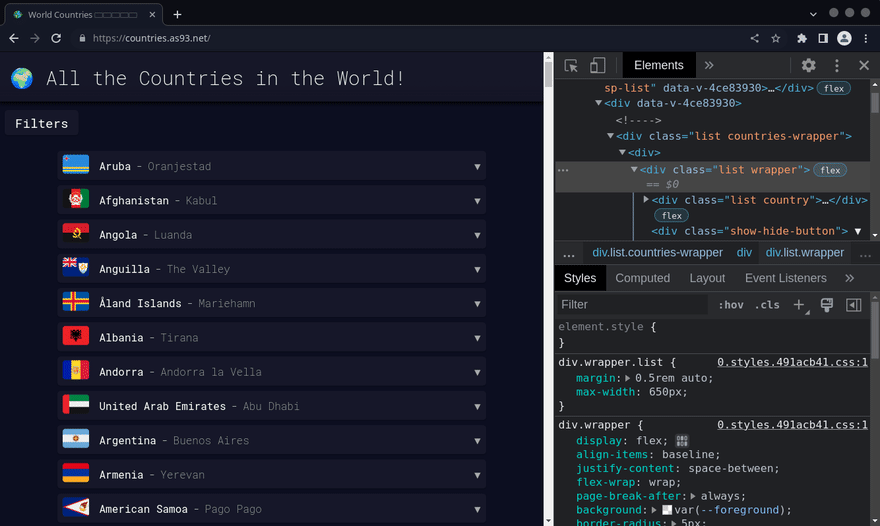The image size is (880, 526).
Task: Select the Styles tab
Action: 580,278
